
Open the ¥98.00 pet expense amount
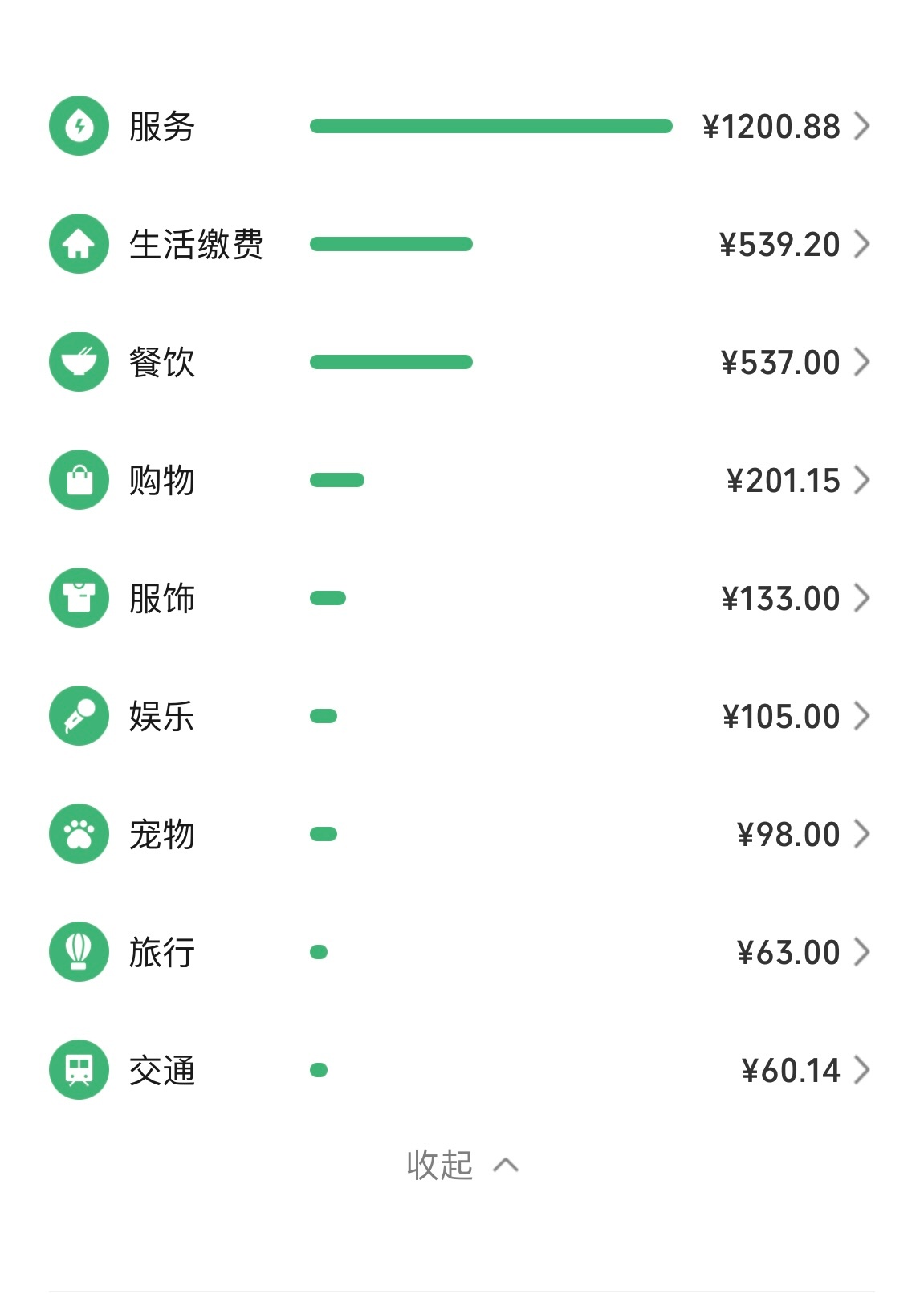[788, 834]
